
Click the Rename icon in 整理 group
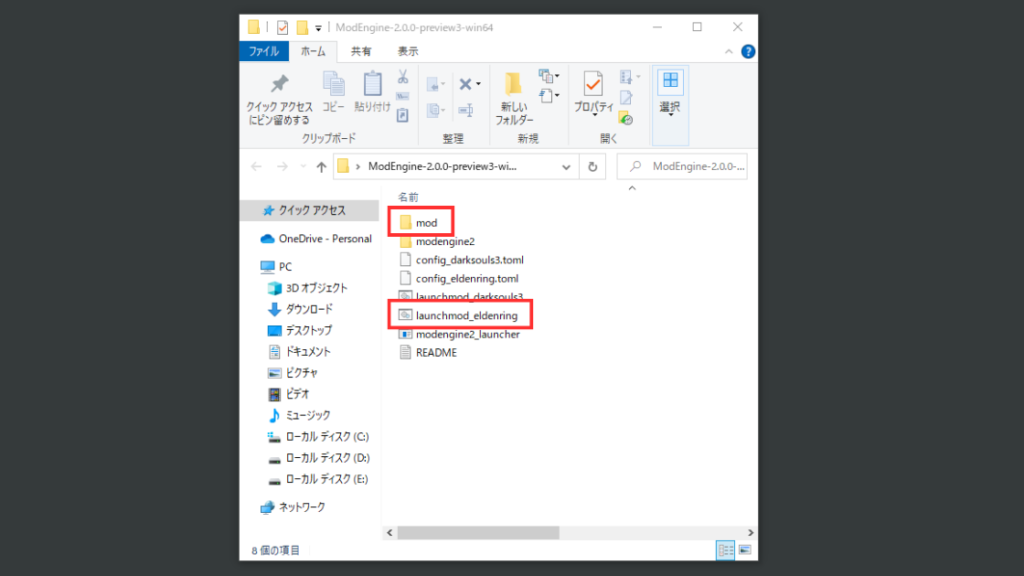[x=466, y=110]
